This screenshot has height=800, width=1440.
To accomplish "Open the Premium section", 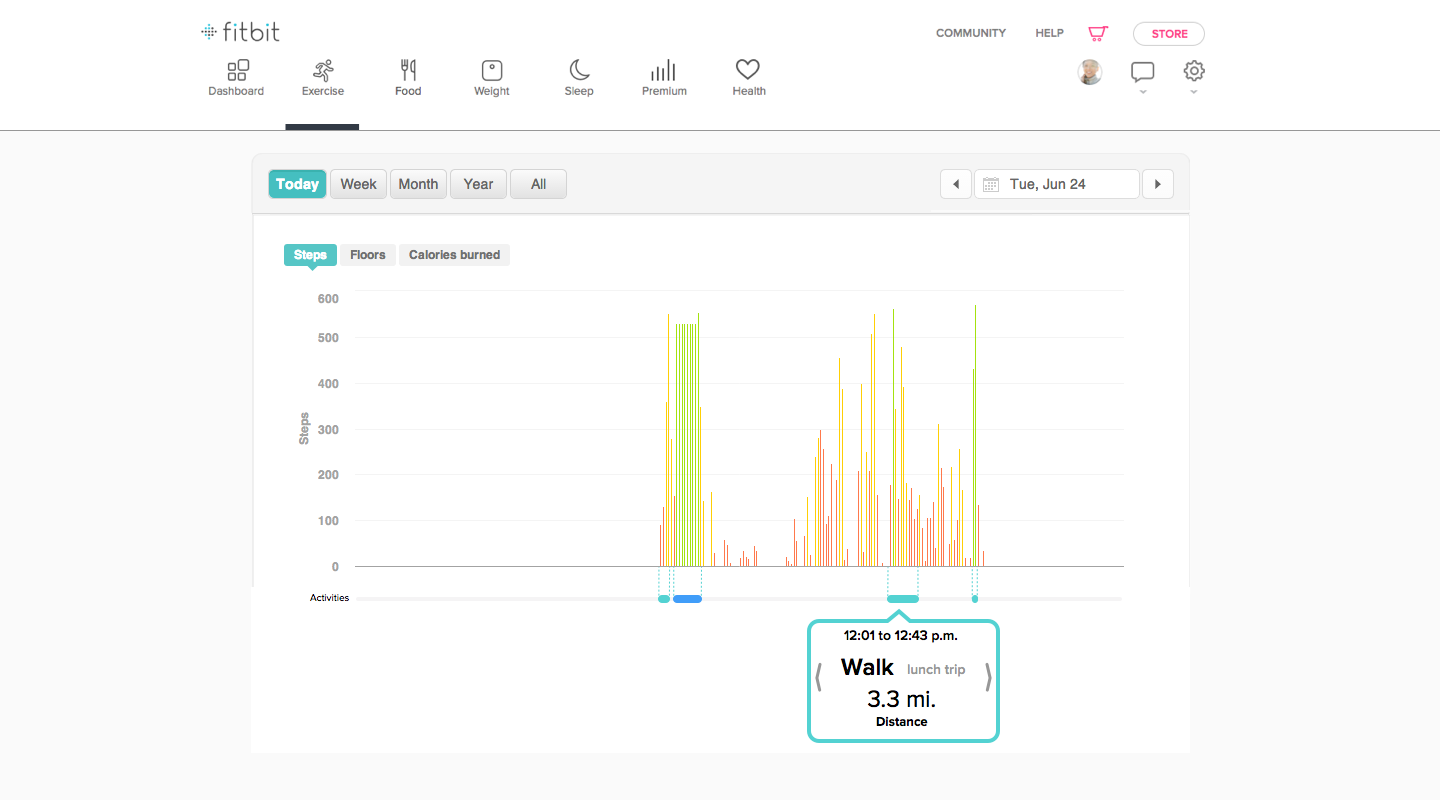I will (x=664, y=78).
